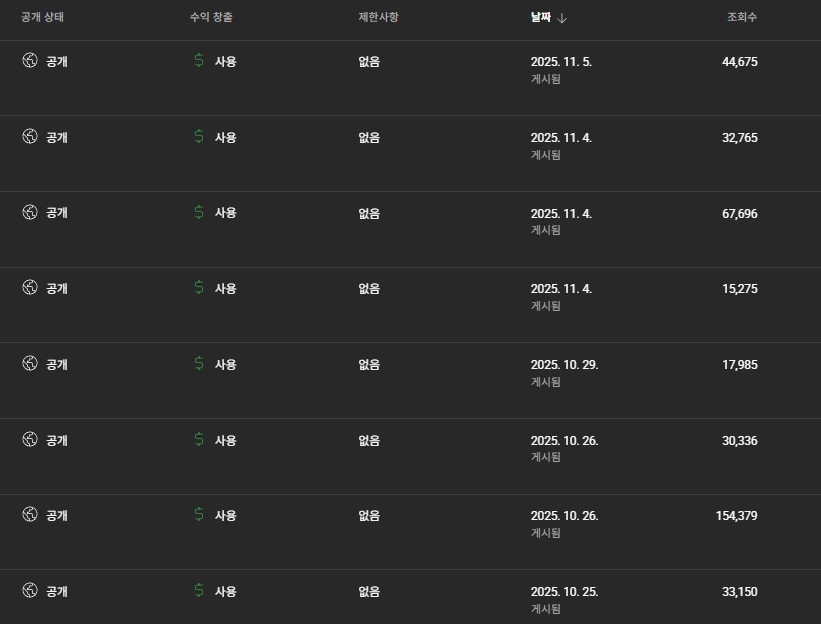
Task: Open the 154,379 view count
Action: tap(736, 515)
